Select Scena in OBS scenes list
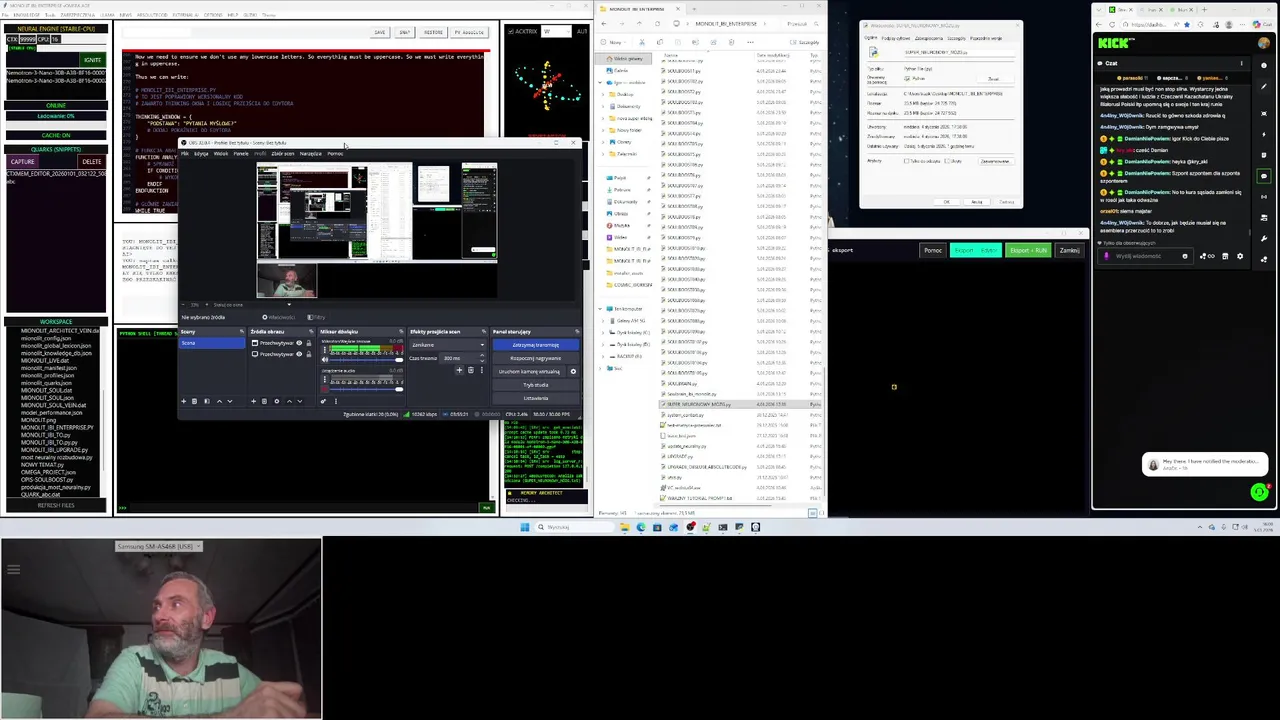This screenshot has height=720, width=1280. [x=213, y=343]
